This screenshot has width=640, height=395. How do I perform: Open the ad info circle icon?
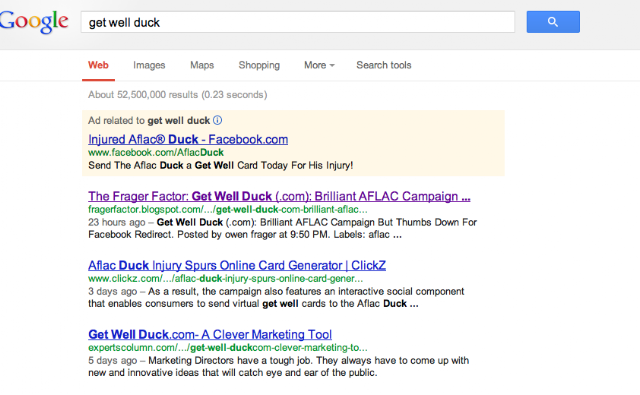tap(218, 120)
